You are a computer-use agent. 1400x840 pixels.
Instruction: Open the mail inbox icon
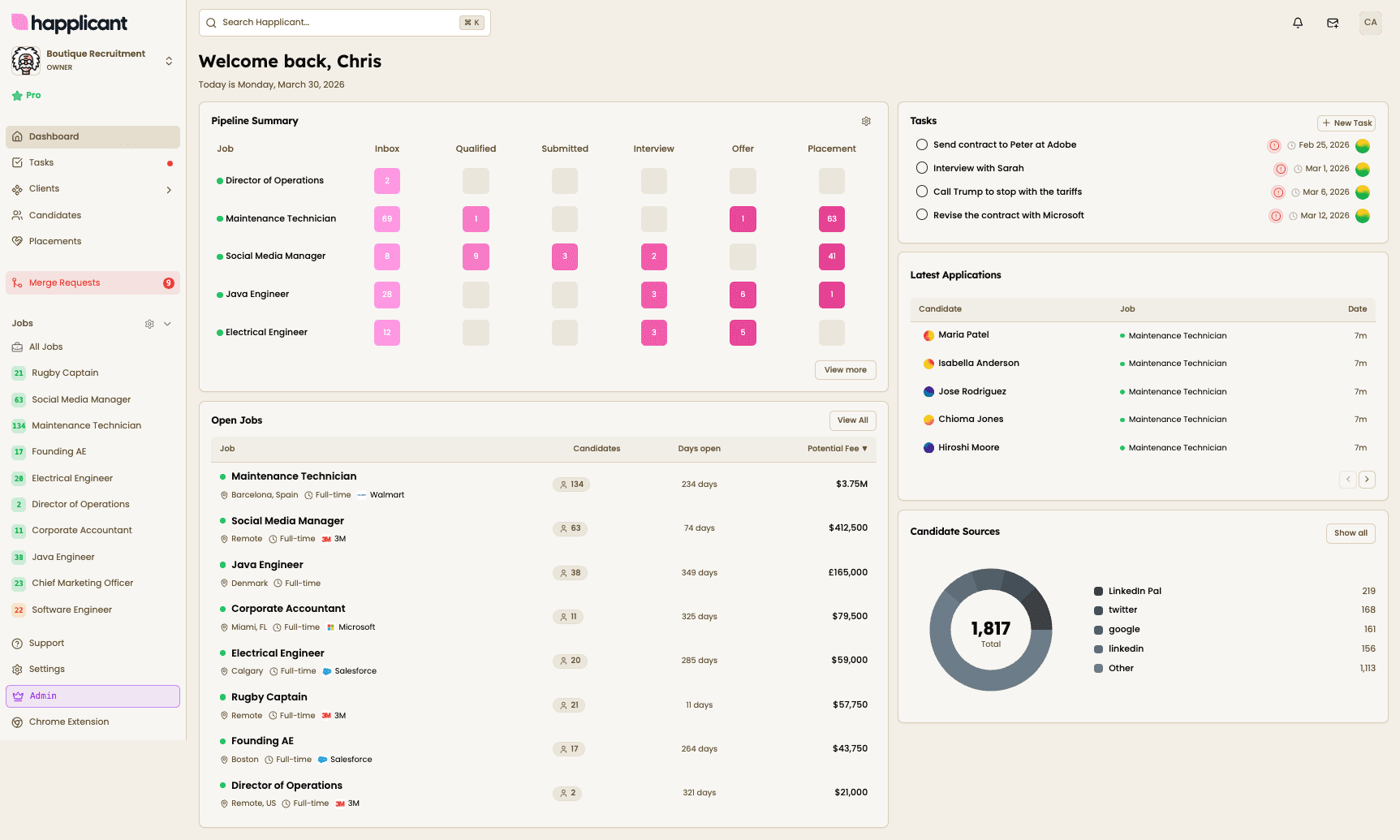point(1333,23)
